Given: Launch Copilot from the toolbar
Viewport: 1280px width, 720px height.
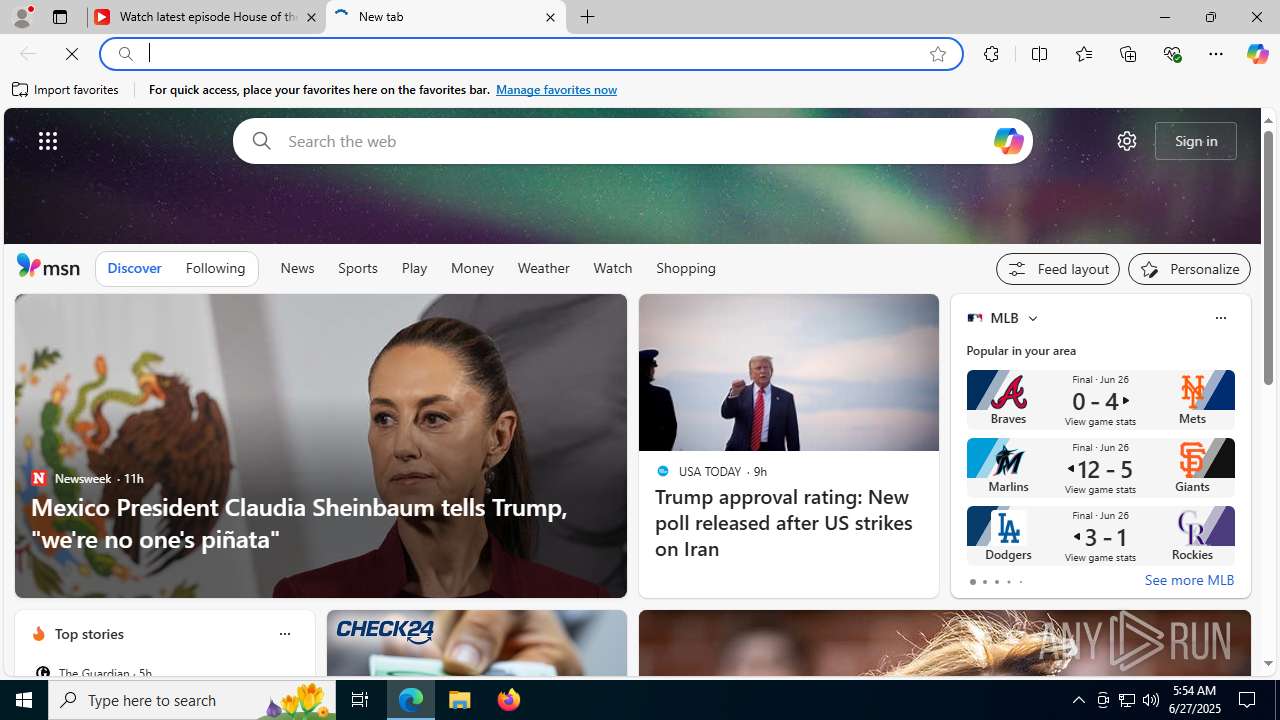Looking at the screenshot, I should (1257, 54).
